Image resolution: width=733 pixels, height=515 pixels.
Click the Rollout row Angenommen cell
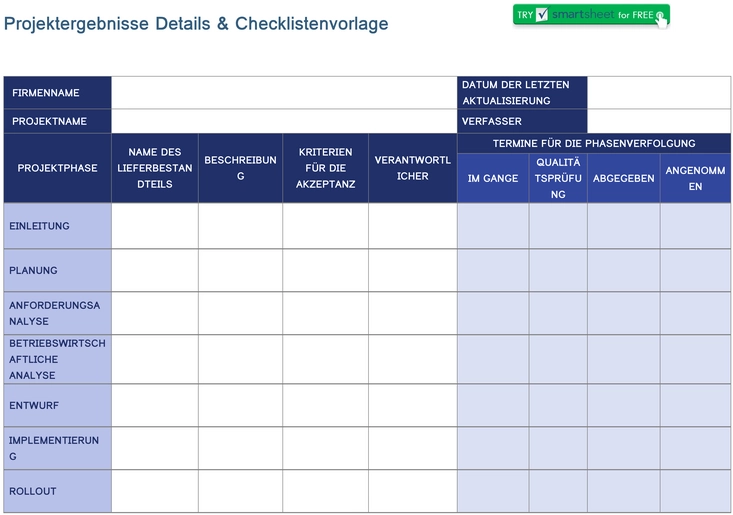tap(696, 491)
